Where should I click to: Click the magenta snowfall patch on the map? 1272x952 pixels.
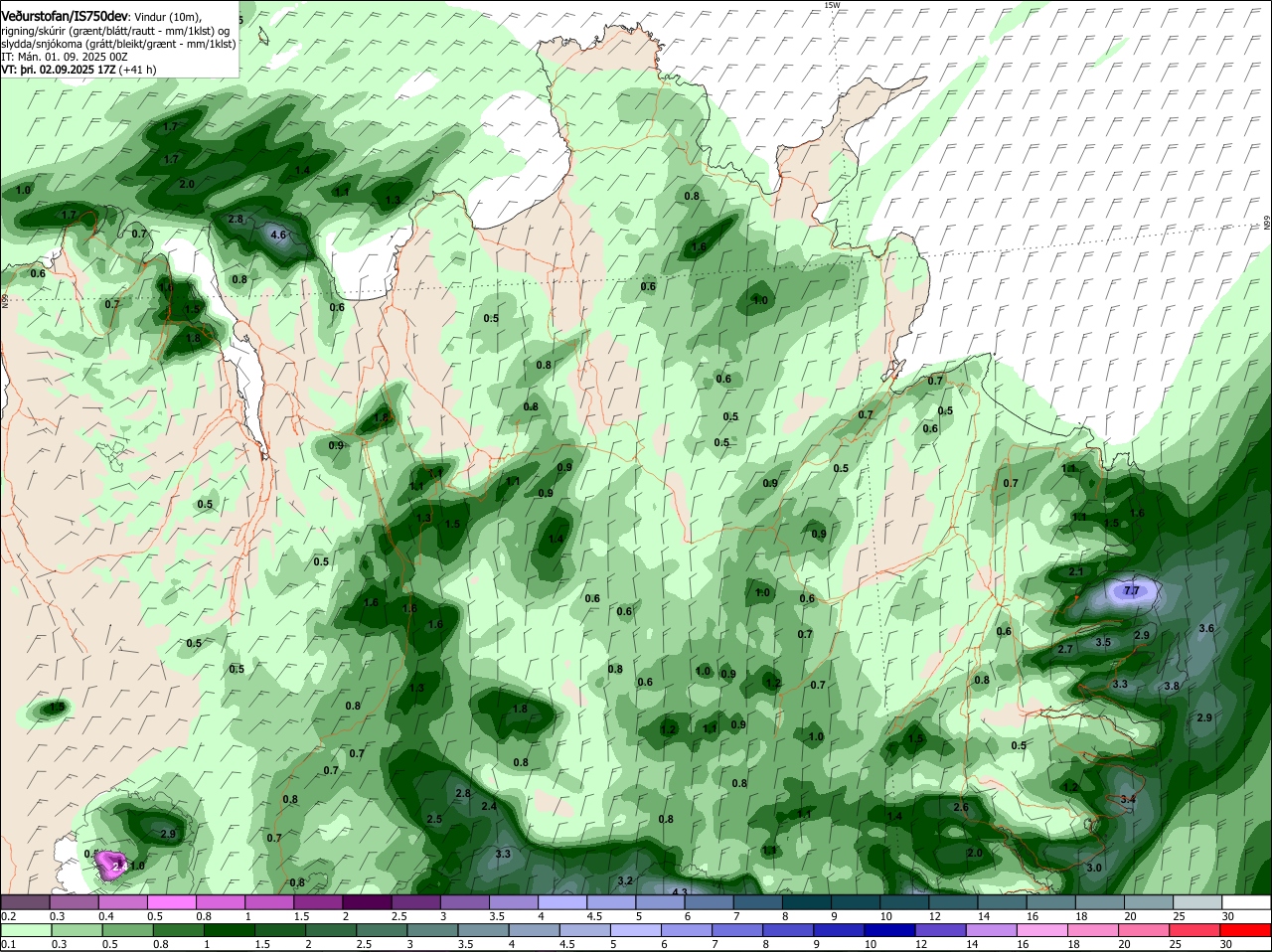coord(112,865)
